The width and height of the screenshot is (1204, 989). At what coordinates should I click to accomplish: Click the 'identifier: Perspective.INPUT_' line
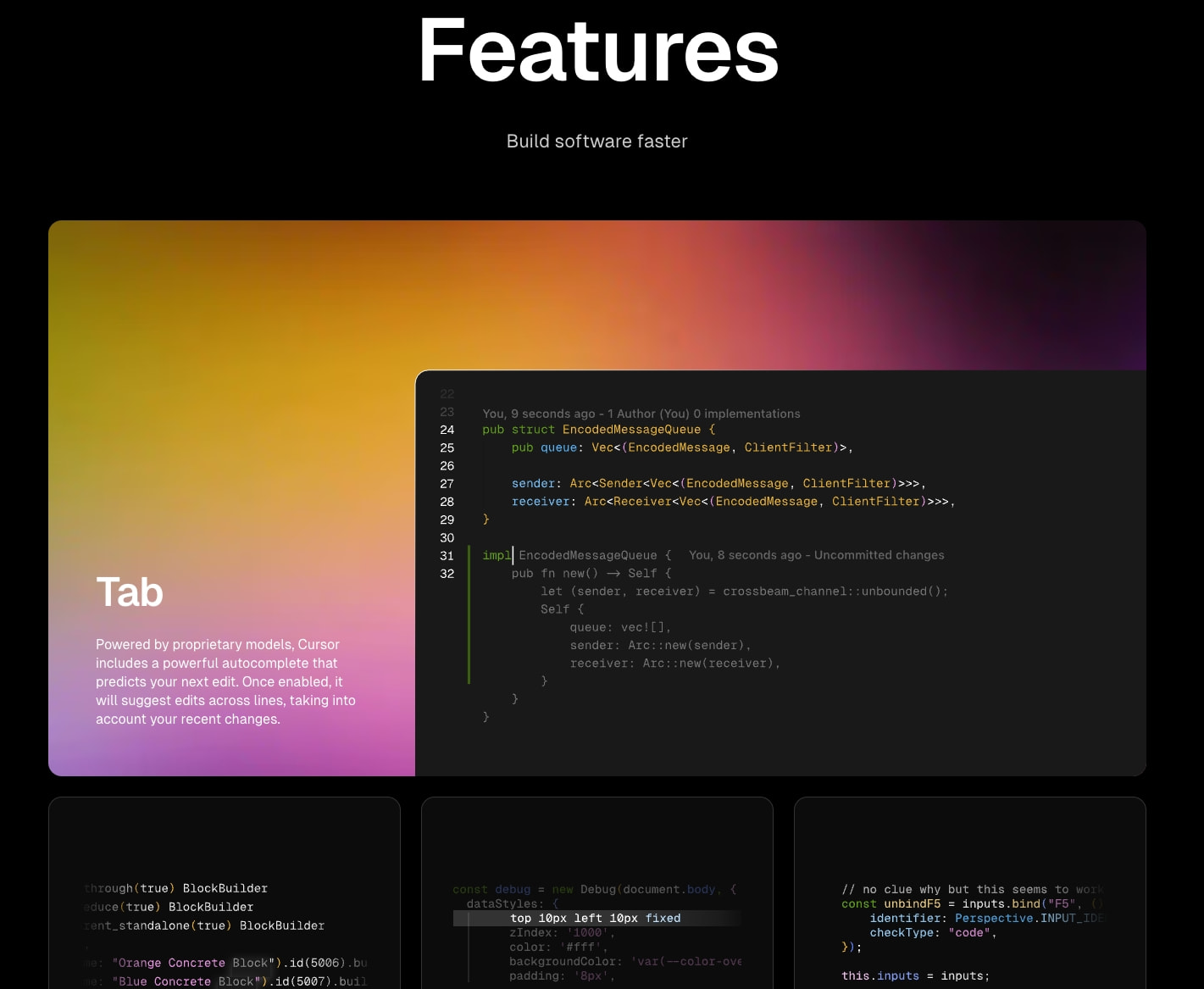click(986, 918)
